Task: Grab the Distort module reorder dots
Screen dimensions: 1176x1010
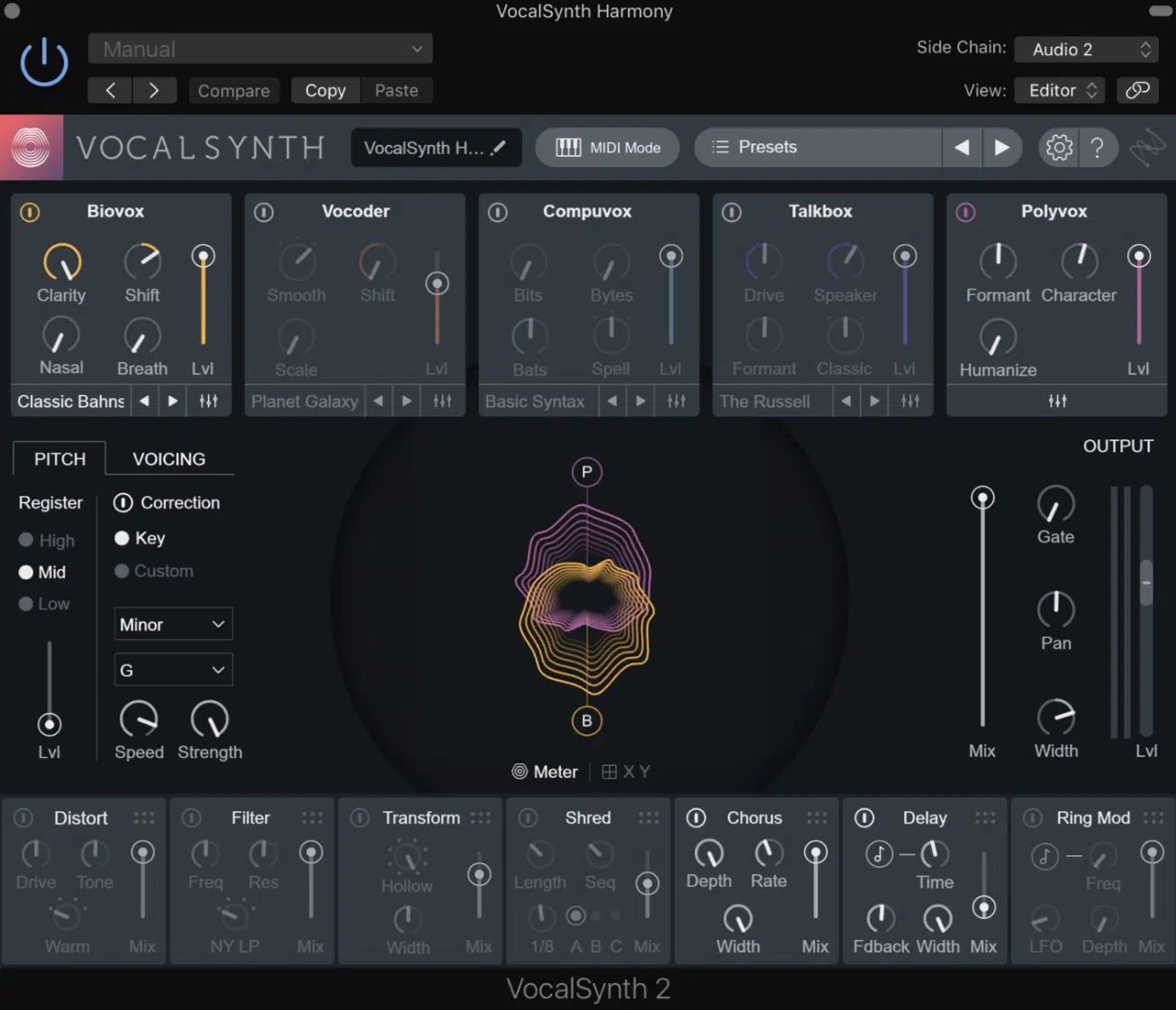Action: (x=144, y=817)
